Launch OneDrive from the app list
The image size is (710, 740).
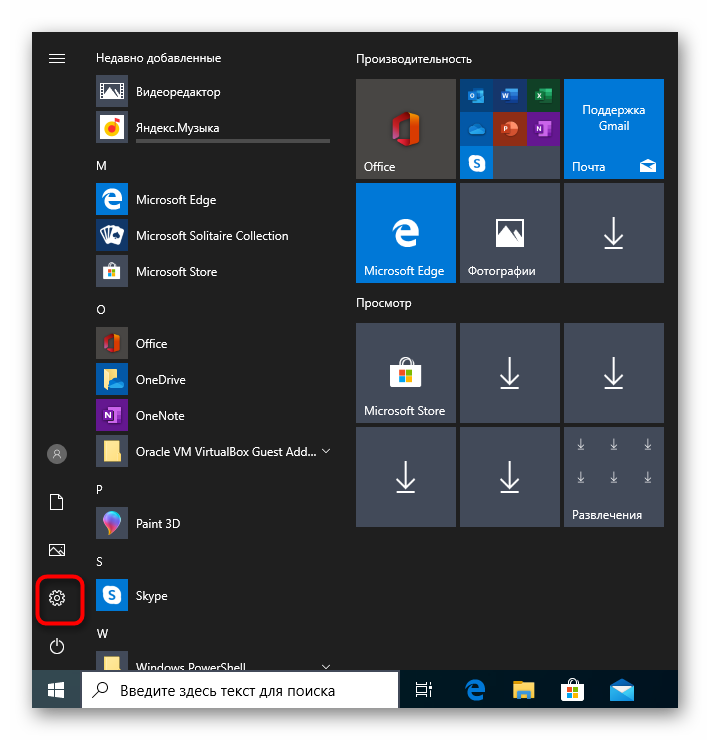pyautogui.click(x=213, y=379)
